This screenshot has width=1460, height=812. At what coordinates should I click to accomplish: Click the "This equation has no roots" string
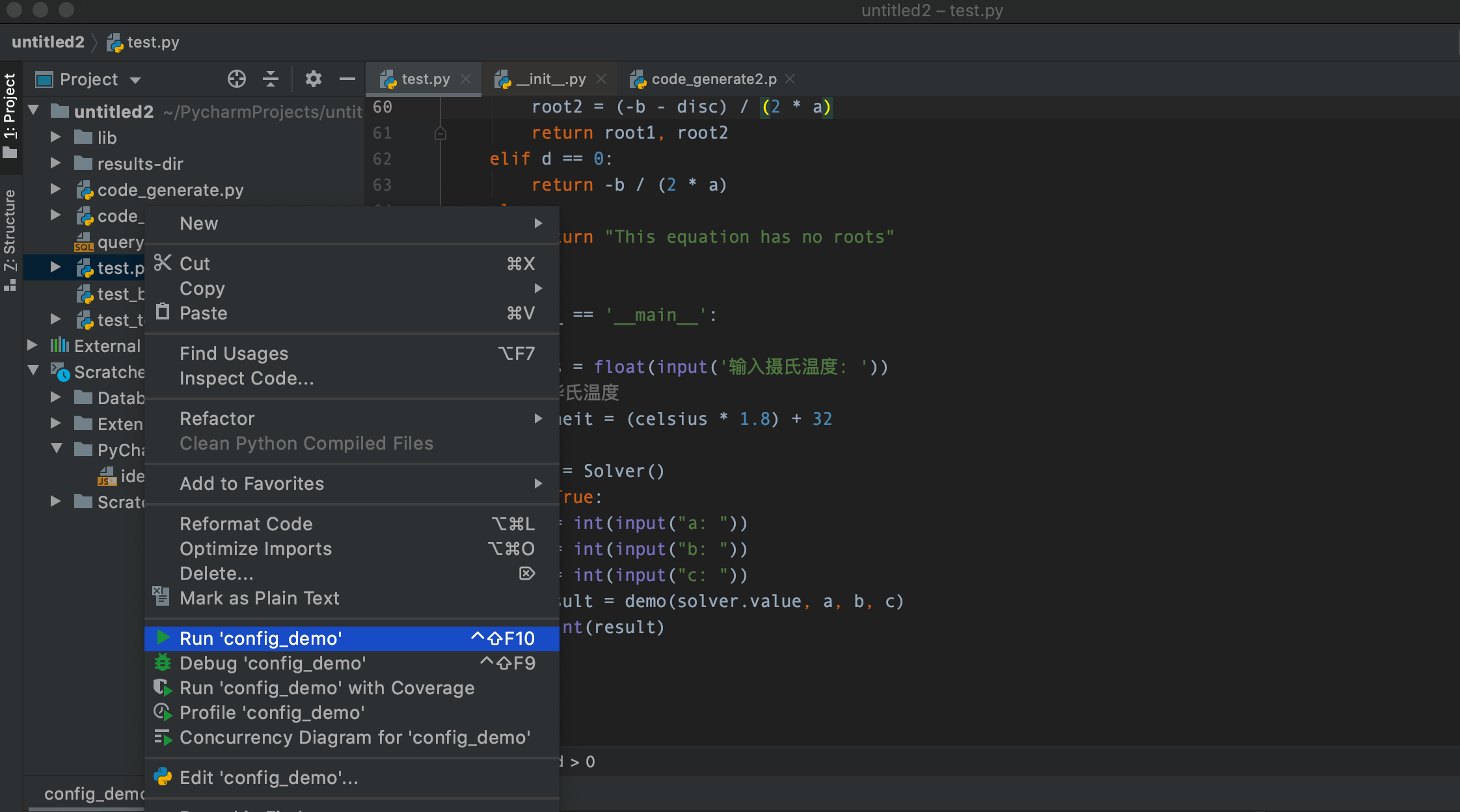point(750,237)
